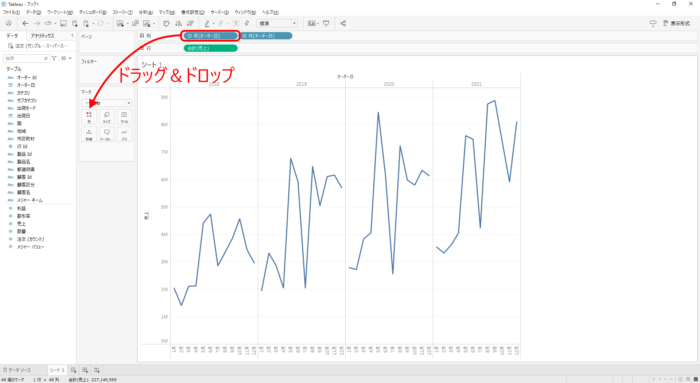700x383 pixels.
Task: Click the Size (サイズ) mark card icon
Action: 107,117
